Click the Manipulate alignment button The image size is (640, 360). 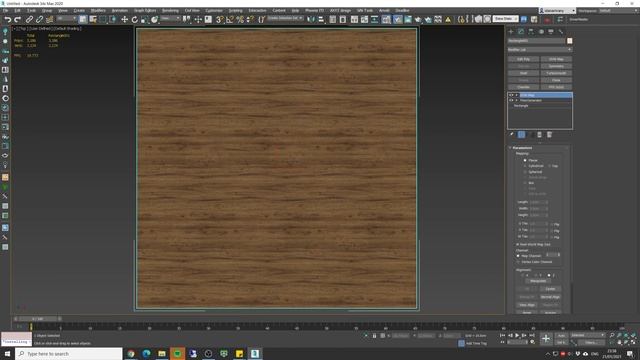(x=538, y=281)
